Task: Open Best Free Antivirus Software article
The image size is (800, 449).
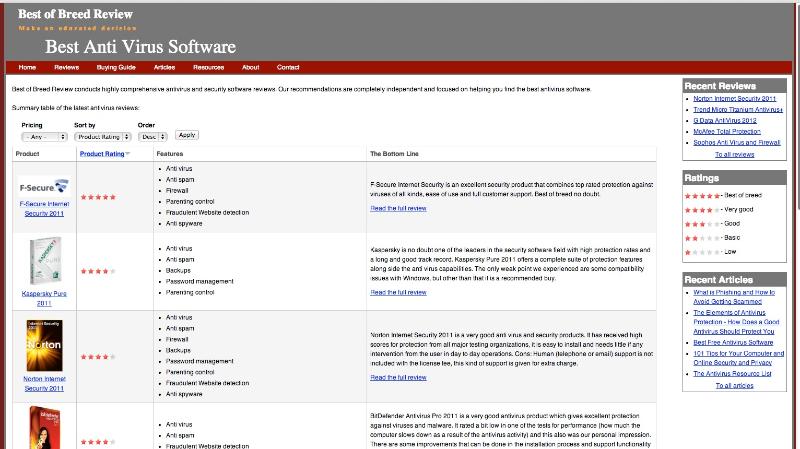Action: (733, 343)
